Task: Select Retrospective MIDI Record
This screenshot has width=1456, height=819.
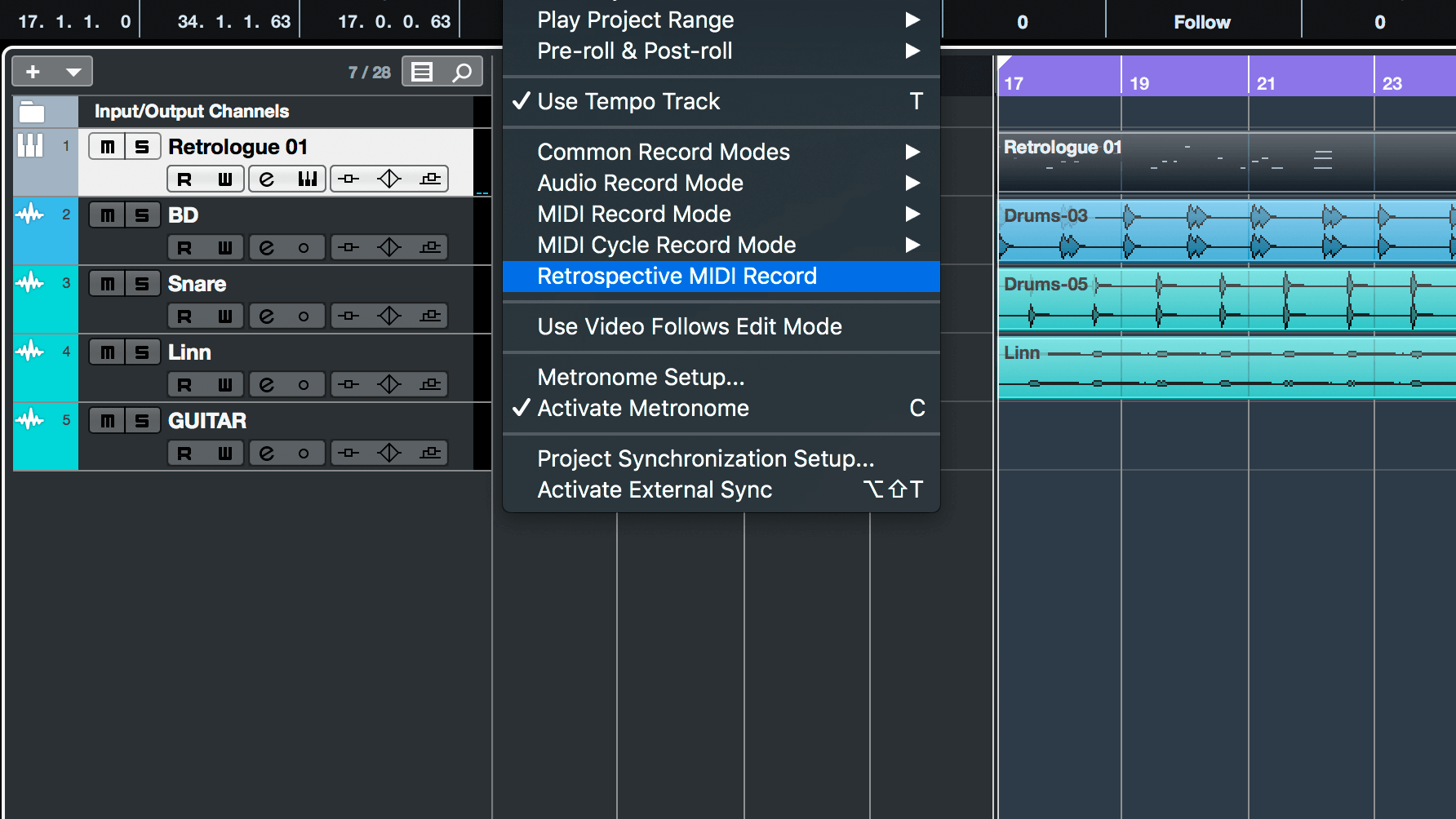Action: pyautogui.click(x=721, y=276)
